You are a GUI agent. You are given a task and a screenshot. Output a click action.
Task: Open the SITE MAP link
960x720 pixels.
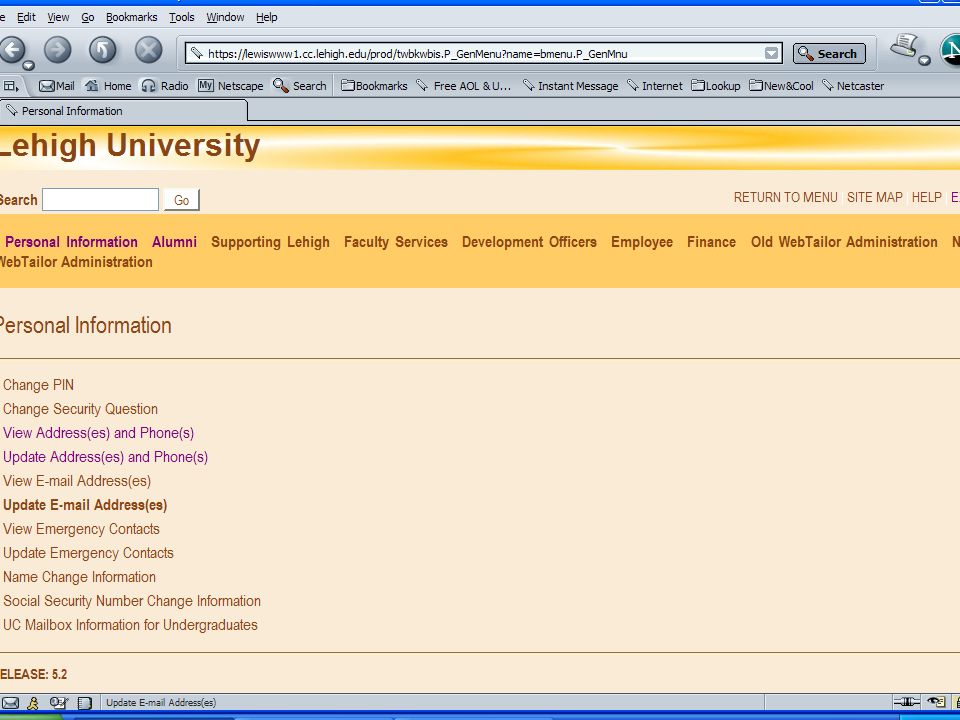875,197
